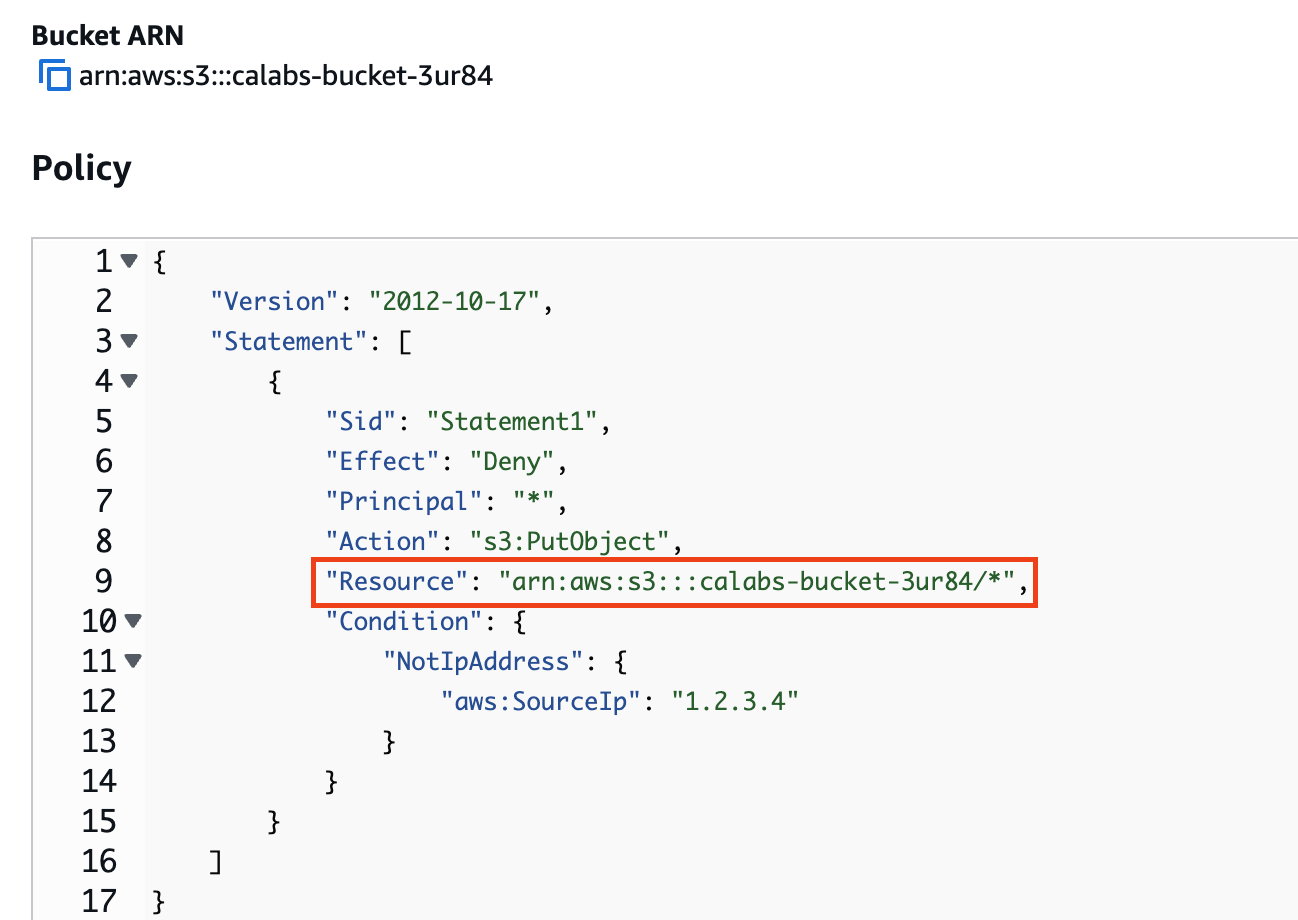Image resolution: width=1298 pixels, height=920 pixels.
Task: Click the "Version" key on line 2
Action: (275, 301)
